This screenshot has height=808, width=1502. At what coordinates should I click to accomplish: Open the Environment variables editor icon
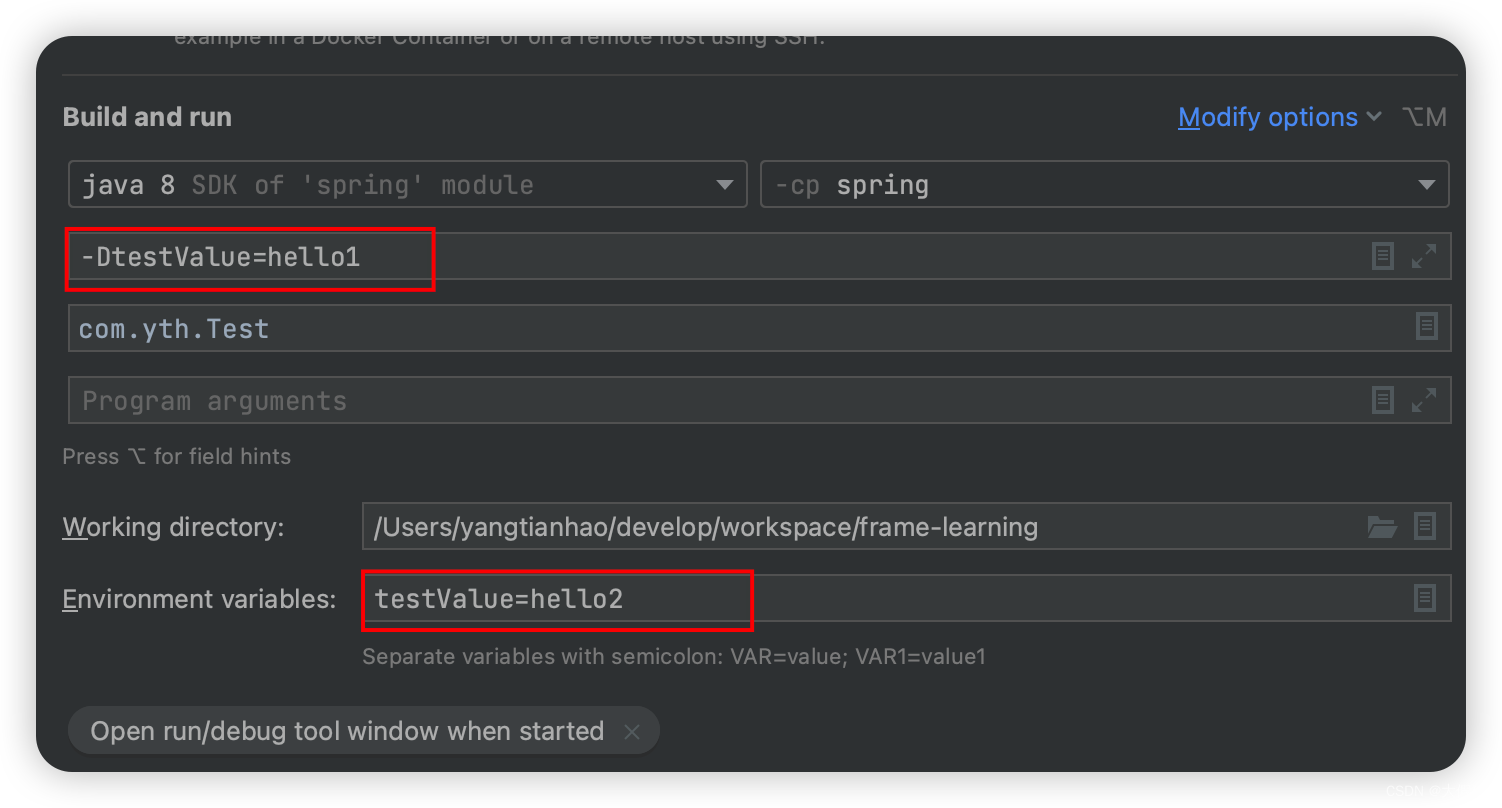tap(1425, 598)
